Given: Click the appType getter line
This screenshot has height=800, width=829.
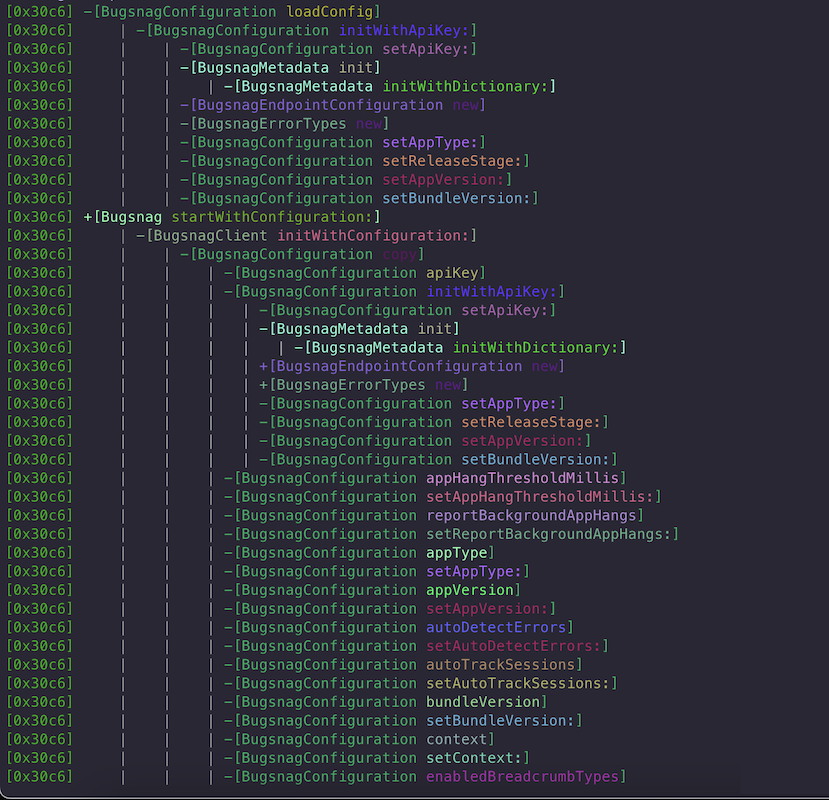Looking at the screenshot, I should (x=359, y=553).
